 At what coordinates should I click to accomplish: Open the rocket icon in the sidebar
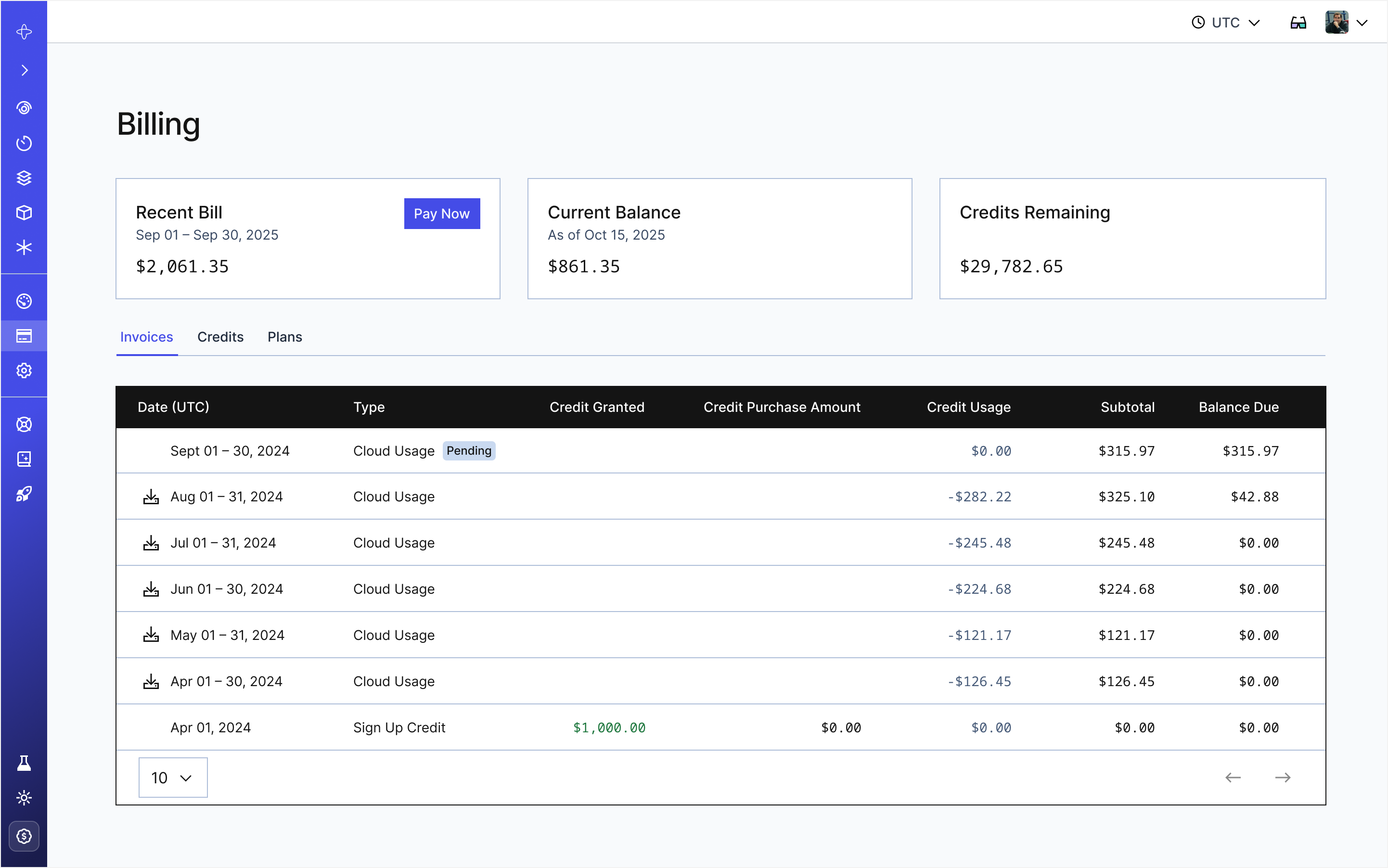click(24, 494)
